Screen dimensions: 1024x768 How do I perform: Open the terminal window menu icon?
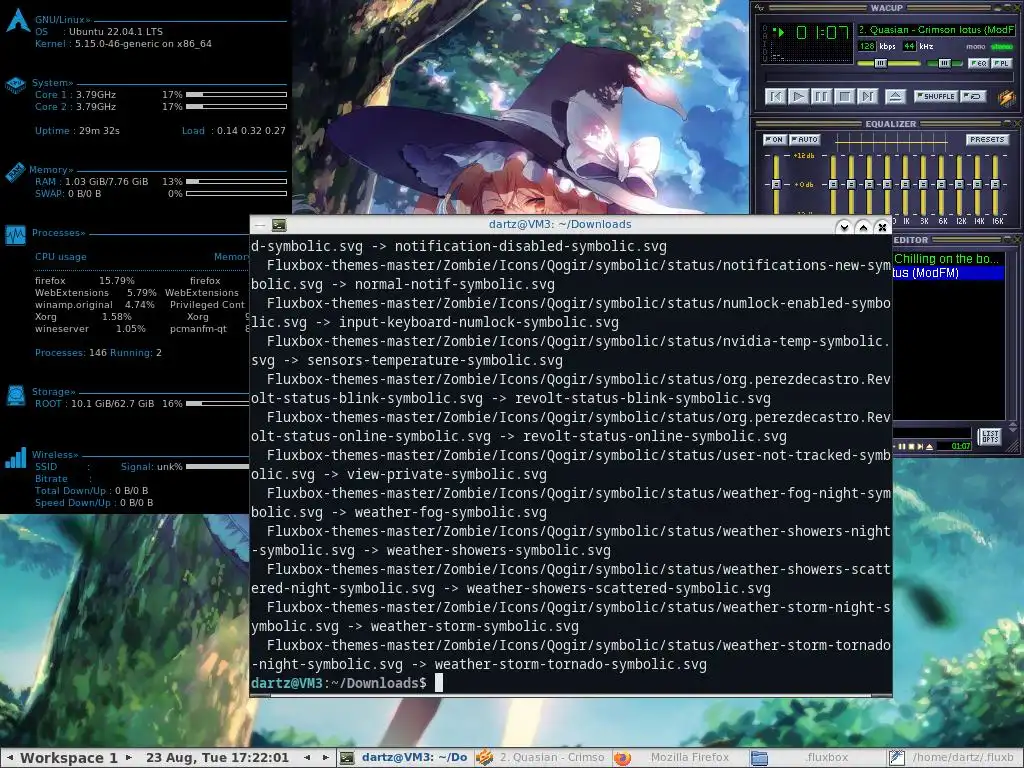tap(279, 225)
